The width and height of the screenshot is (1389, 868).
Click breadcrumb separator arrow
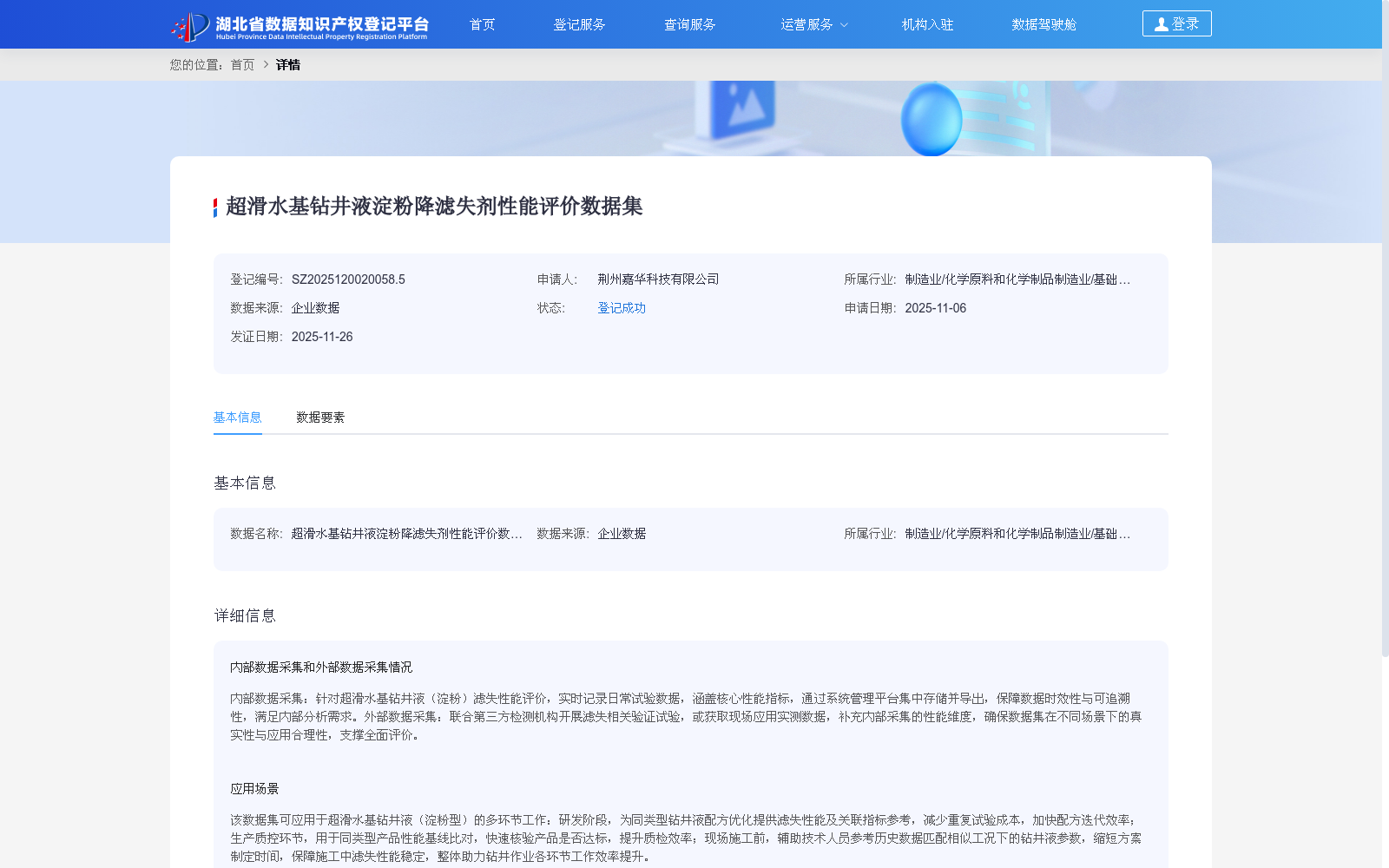[266, 65]
